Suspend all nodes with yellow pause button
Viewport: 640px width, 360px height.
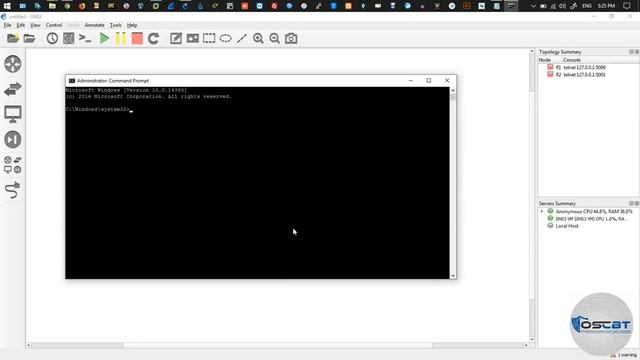coord(121,38)
